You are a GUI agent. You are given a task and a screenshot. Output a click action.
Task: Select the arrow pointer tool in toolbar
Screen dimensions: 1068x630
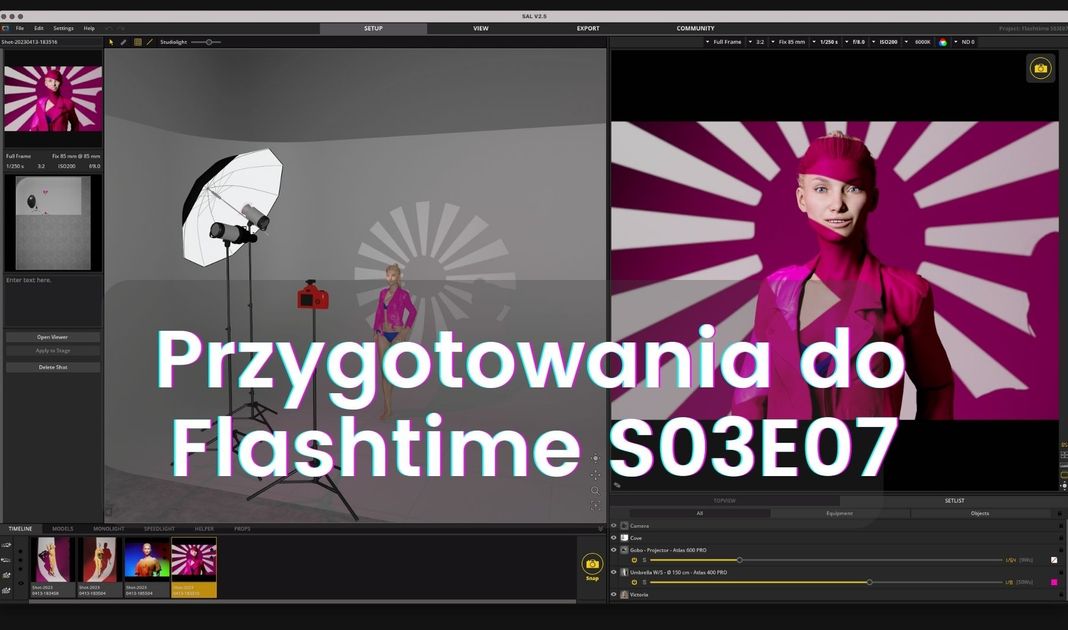click(x=111, y=42)
